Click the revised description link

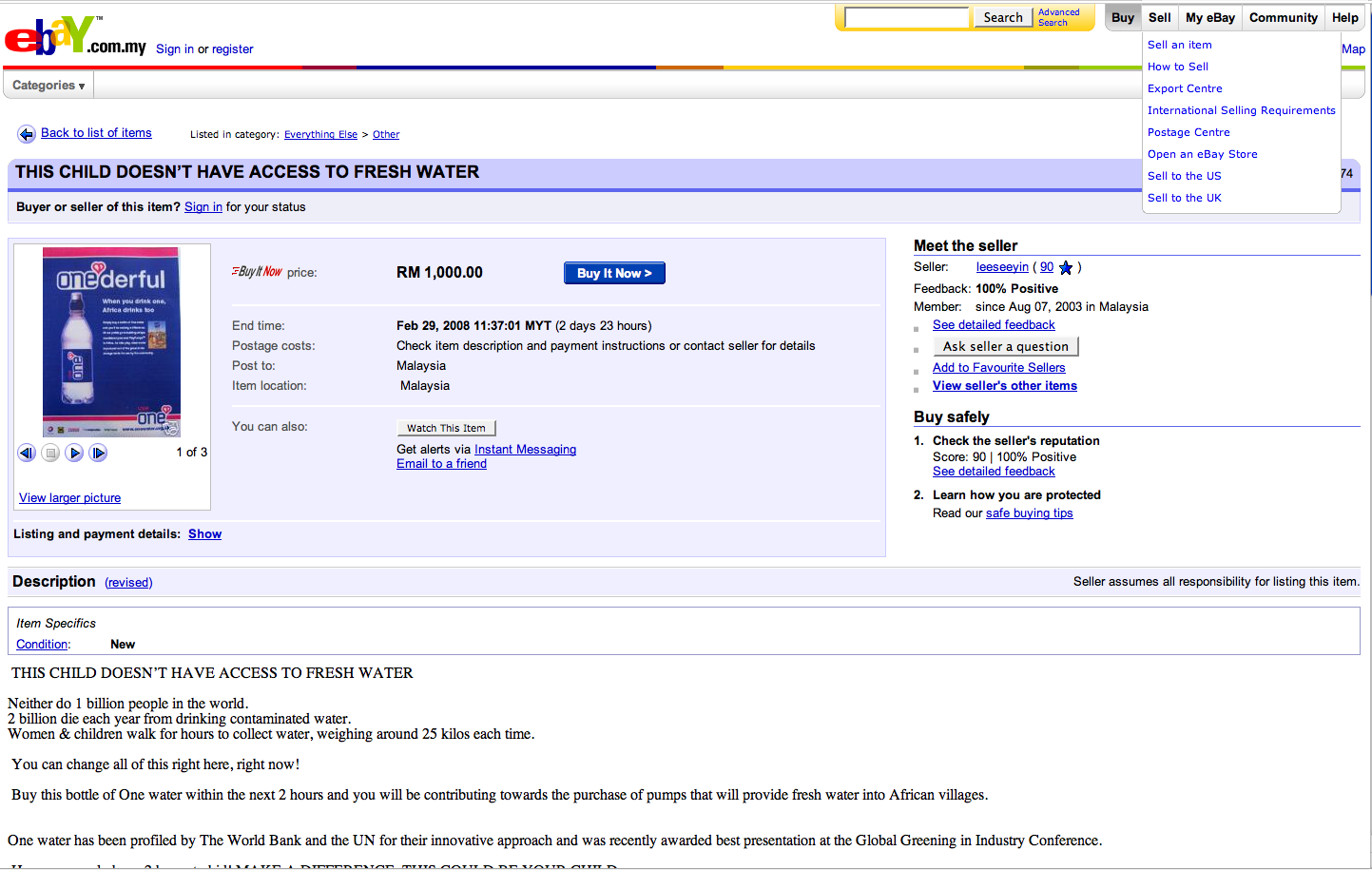(x=128, y=583)
